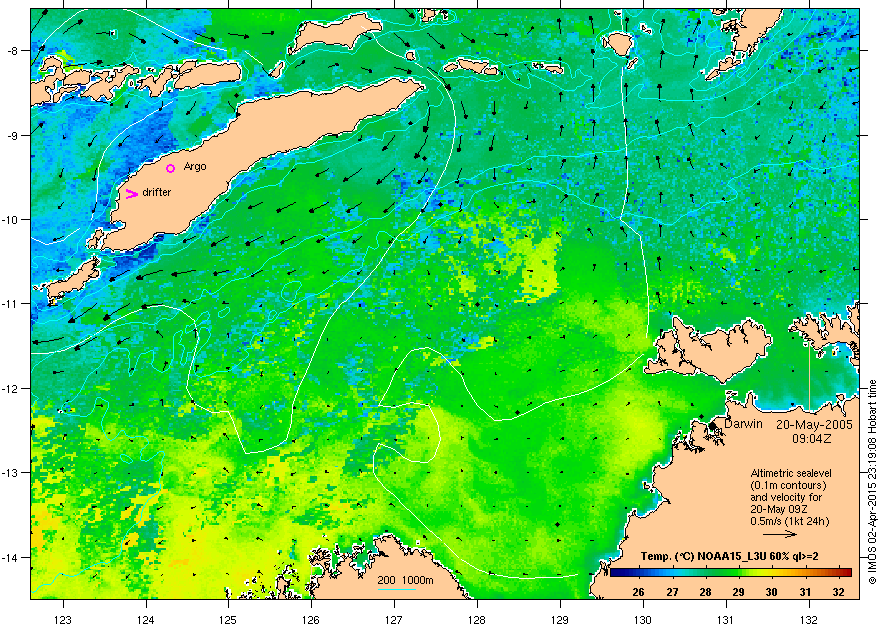Click the "(0.1m contours)" legend text
Viewport: 880px width, 630px height.
789,485
